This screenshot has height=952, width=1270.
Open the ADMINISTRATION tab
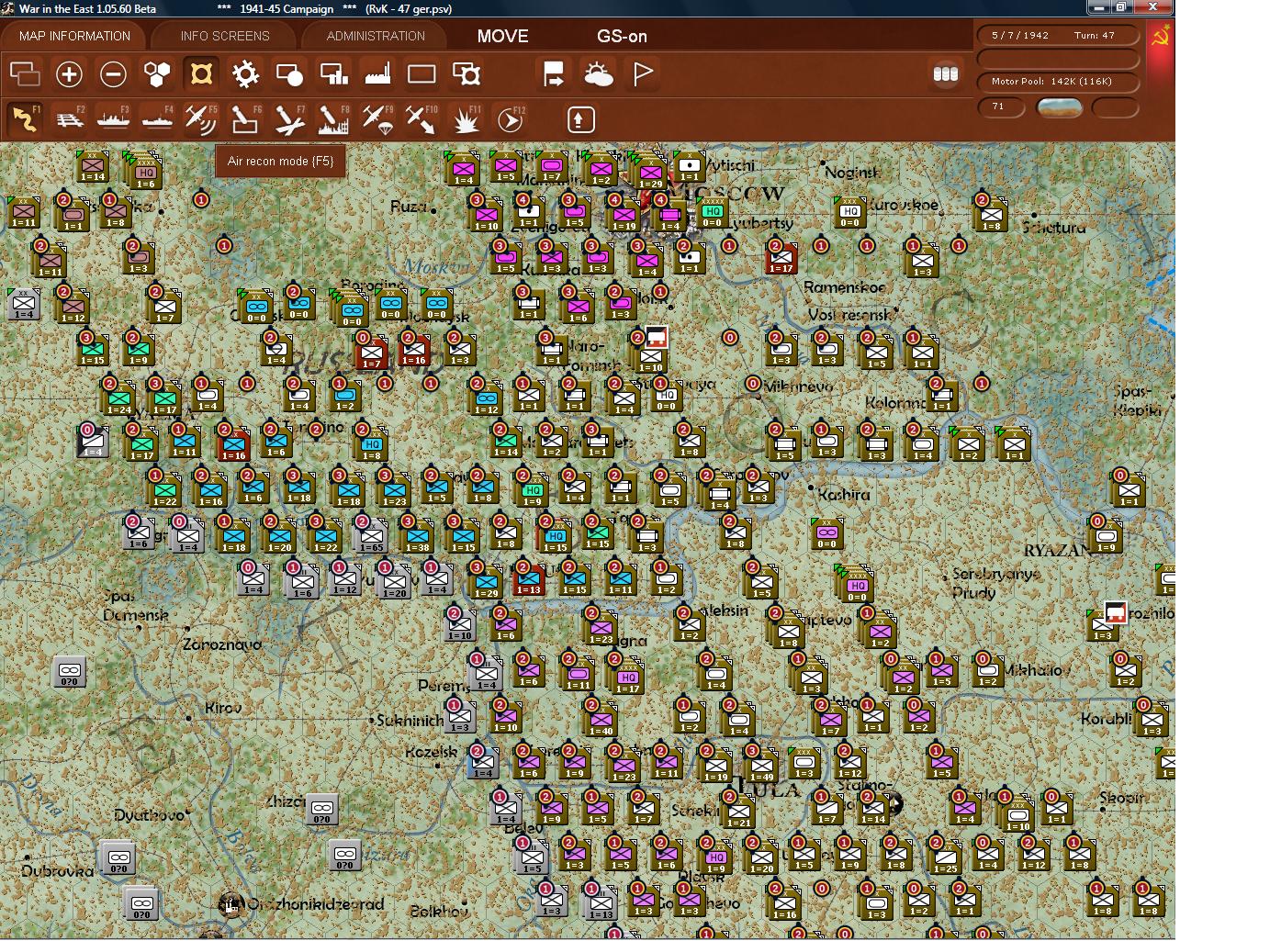tap(376, 36)
